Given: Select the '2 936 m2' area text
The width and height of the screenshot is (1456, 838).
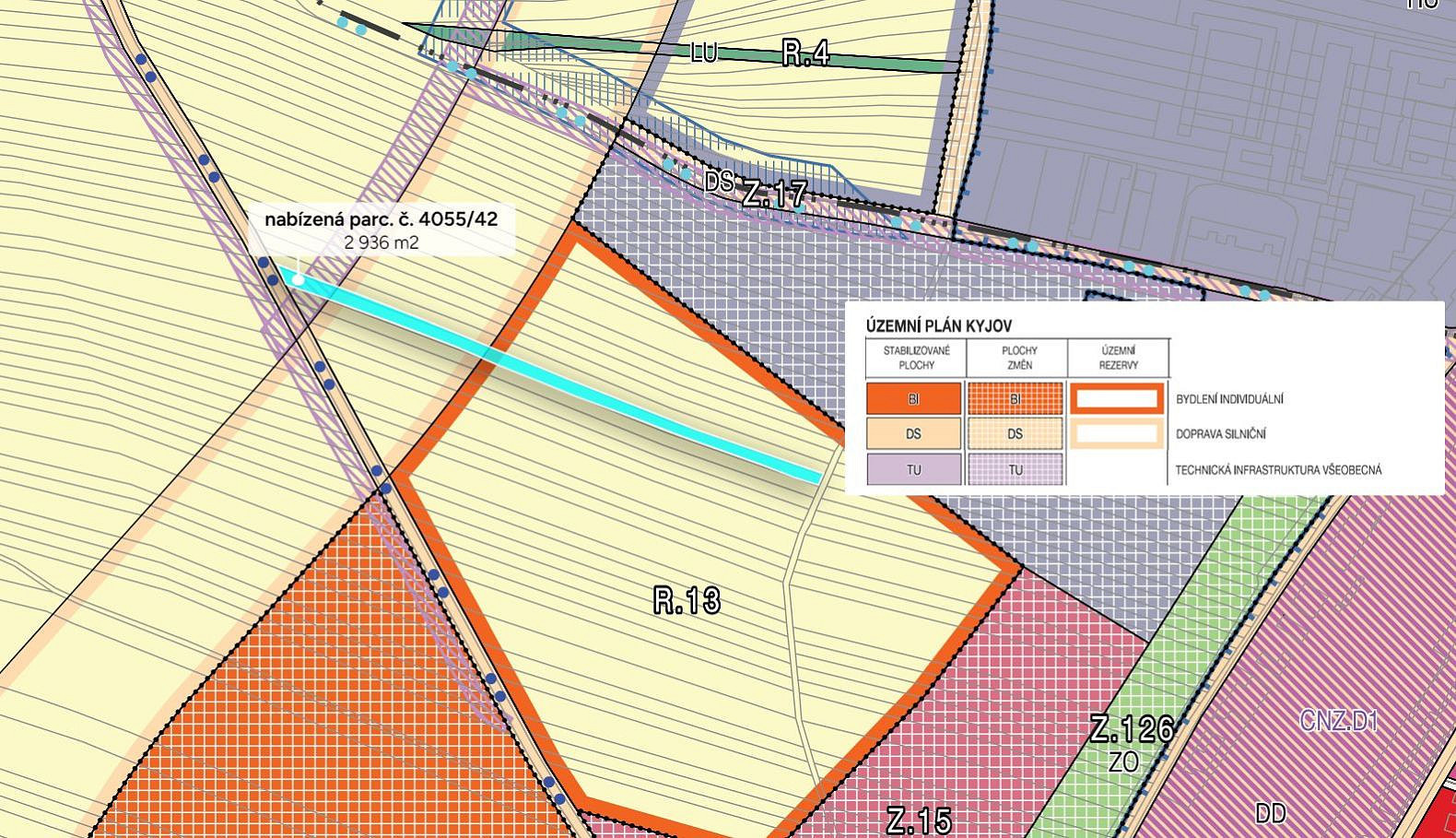Looking at the screenshot, I should point(381,243).
